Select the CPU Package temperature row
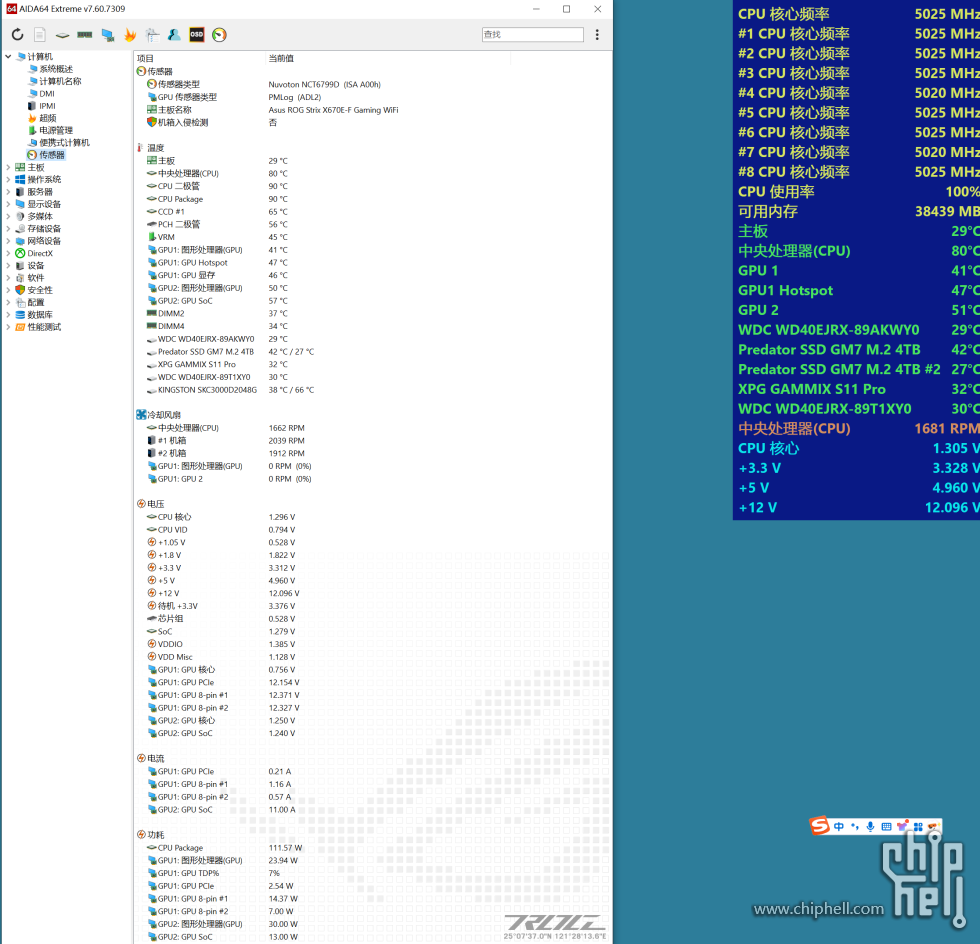This screenshot has height=944, width=980. click(x=372, y=199)
